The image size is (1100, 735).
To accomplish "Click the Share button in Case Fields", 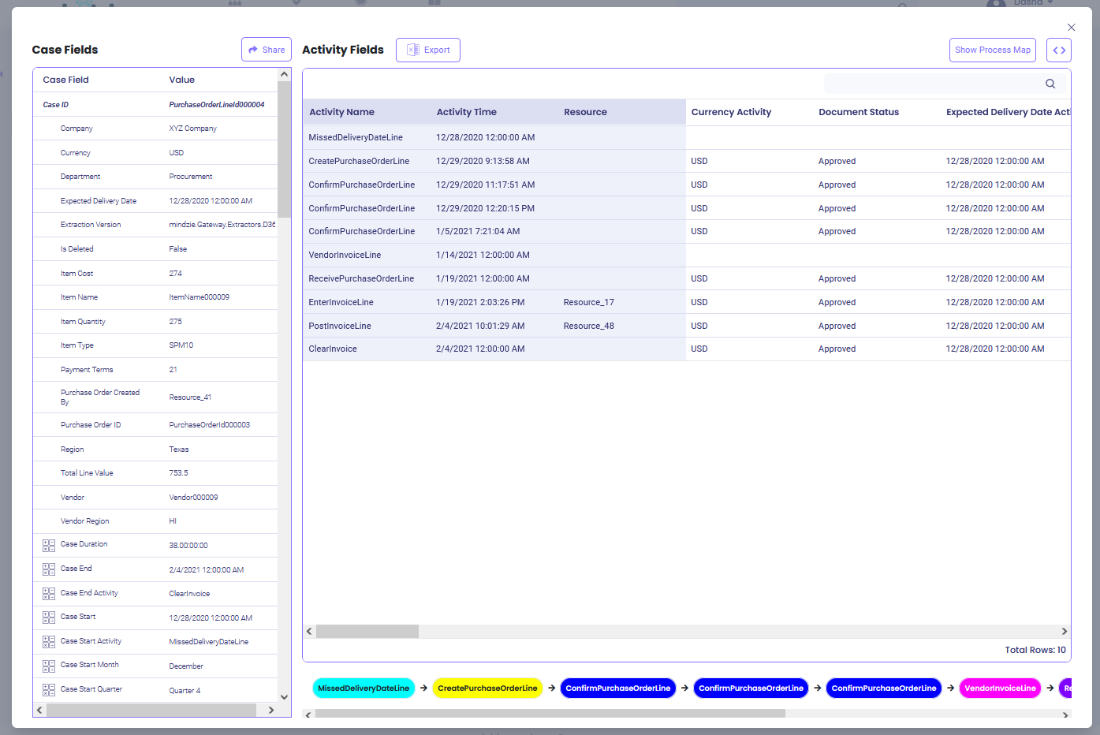I will pyautogui.click(x=265, y=50).
